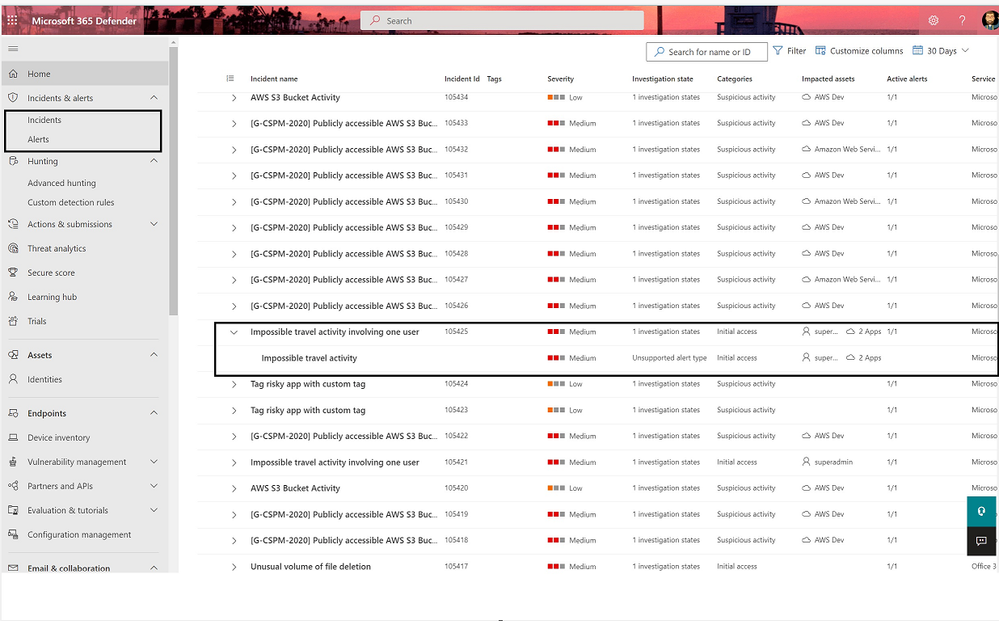
Task: Expand incident 105434 AWS S3 Bucket Activity
Action: click(x=234, y=97)
